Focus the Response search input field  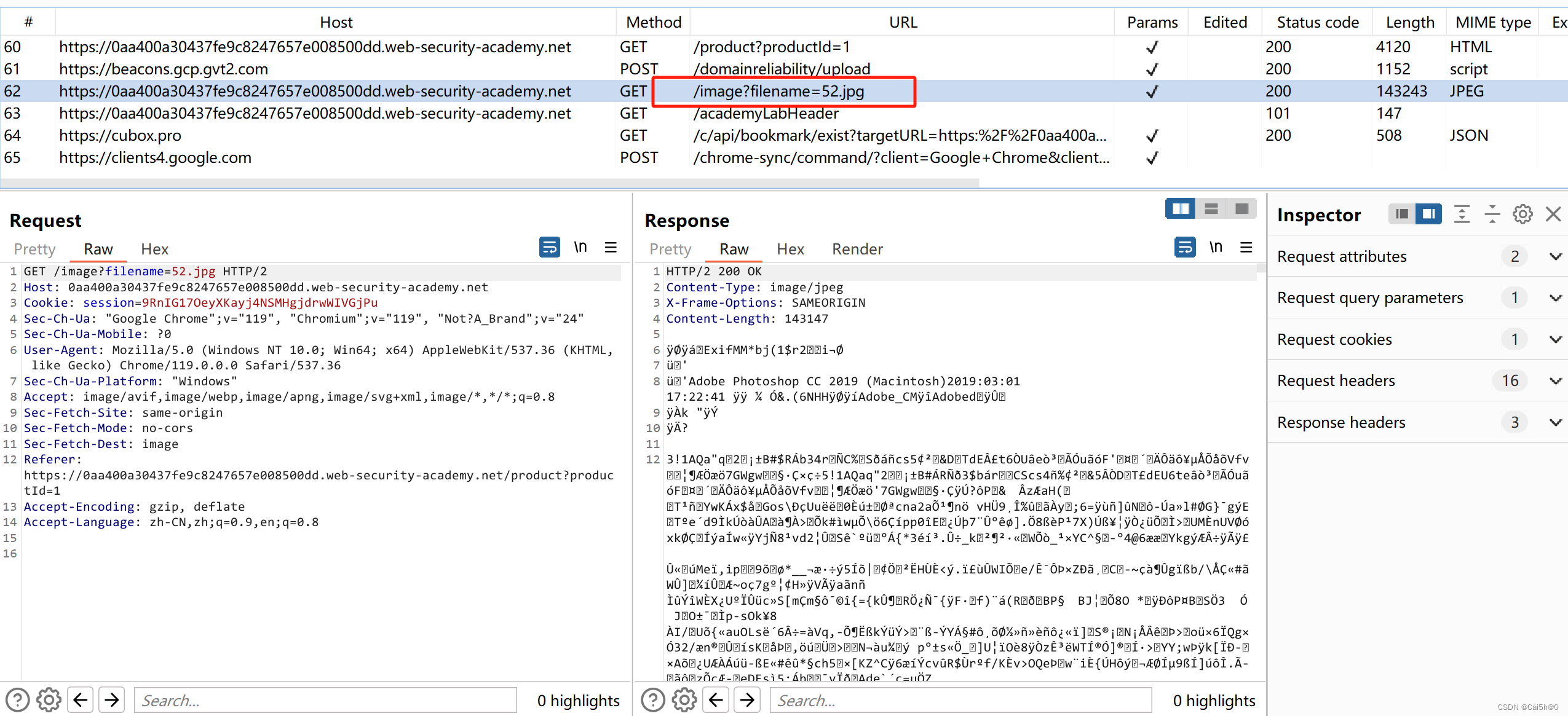[960, 700]
